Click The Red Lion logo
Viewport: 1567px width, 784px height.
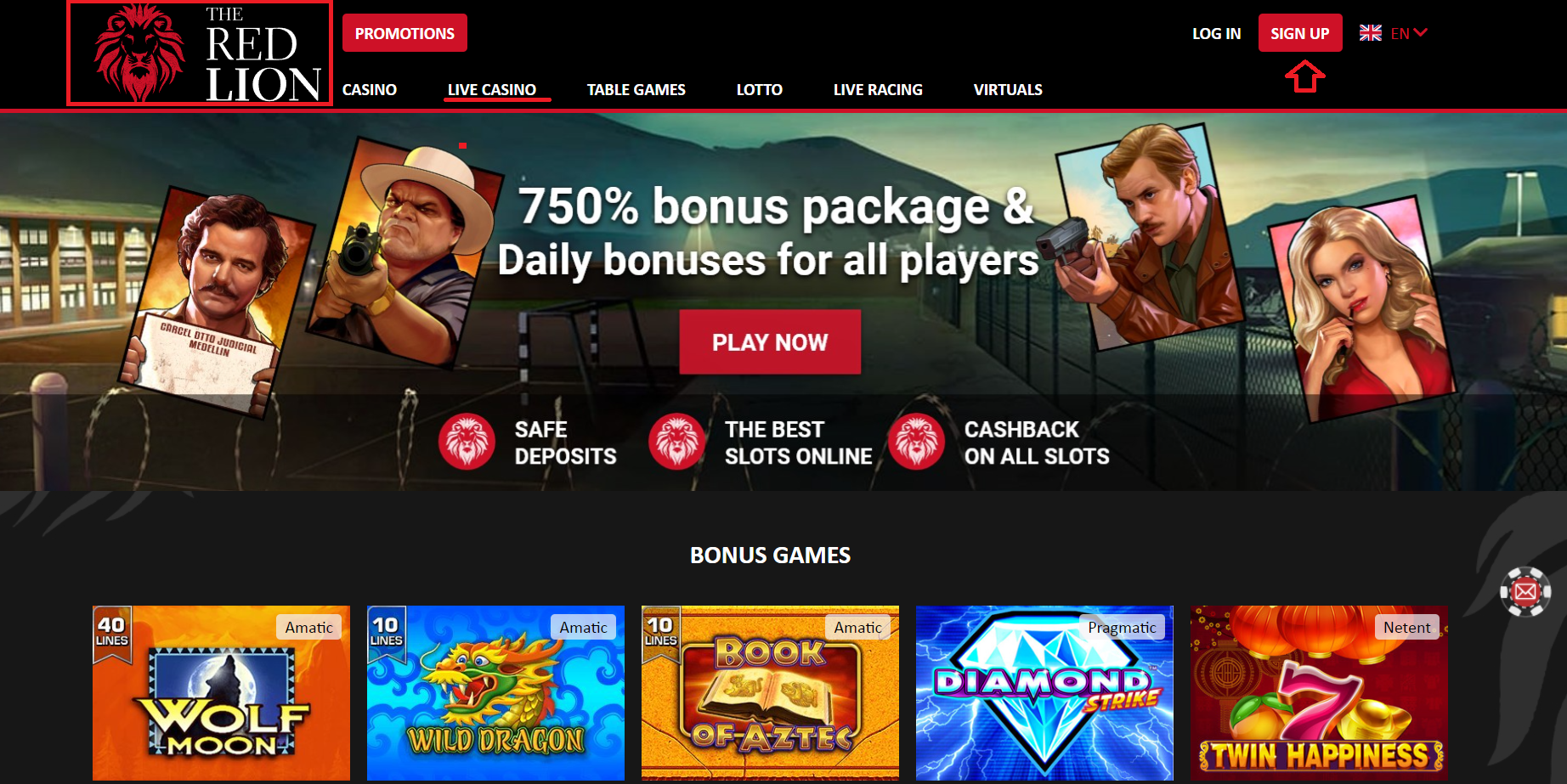(200, 54)
